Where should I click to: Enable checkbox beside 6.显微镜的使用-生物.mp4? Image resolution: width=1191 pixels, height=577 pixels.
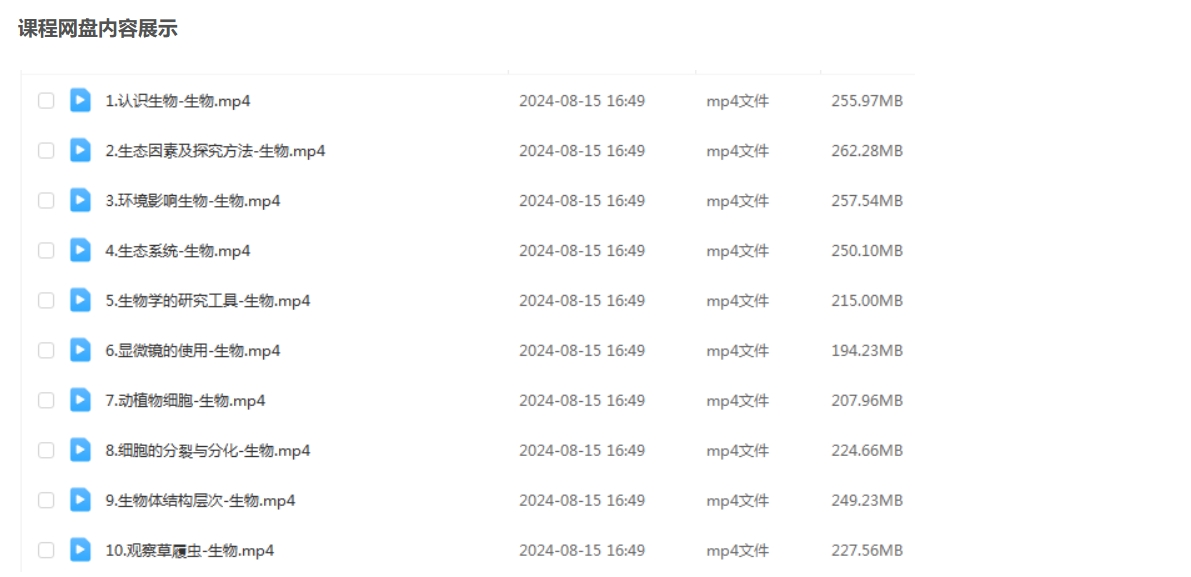pyautogui.click(x=46, y=351)
